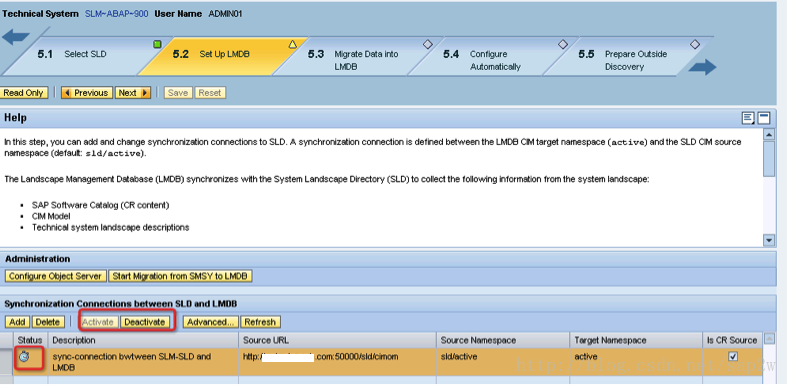Click the ADMIN01 user name
Viewport: 787px width, 385px height.
coord(225,14)
